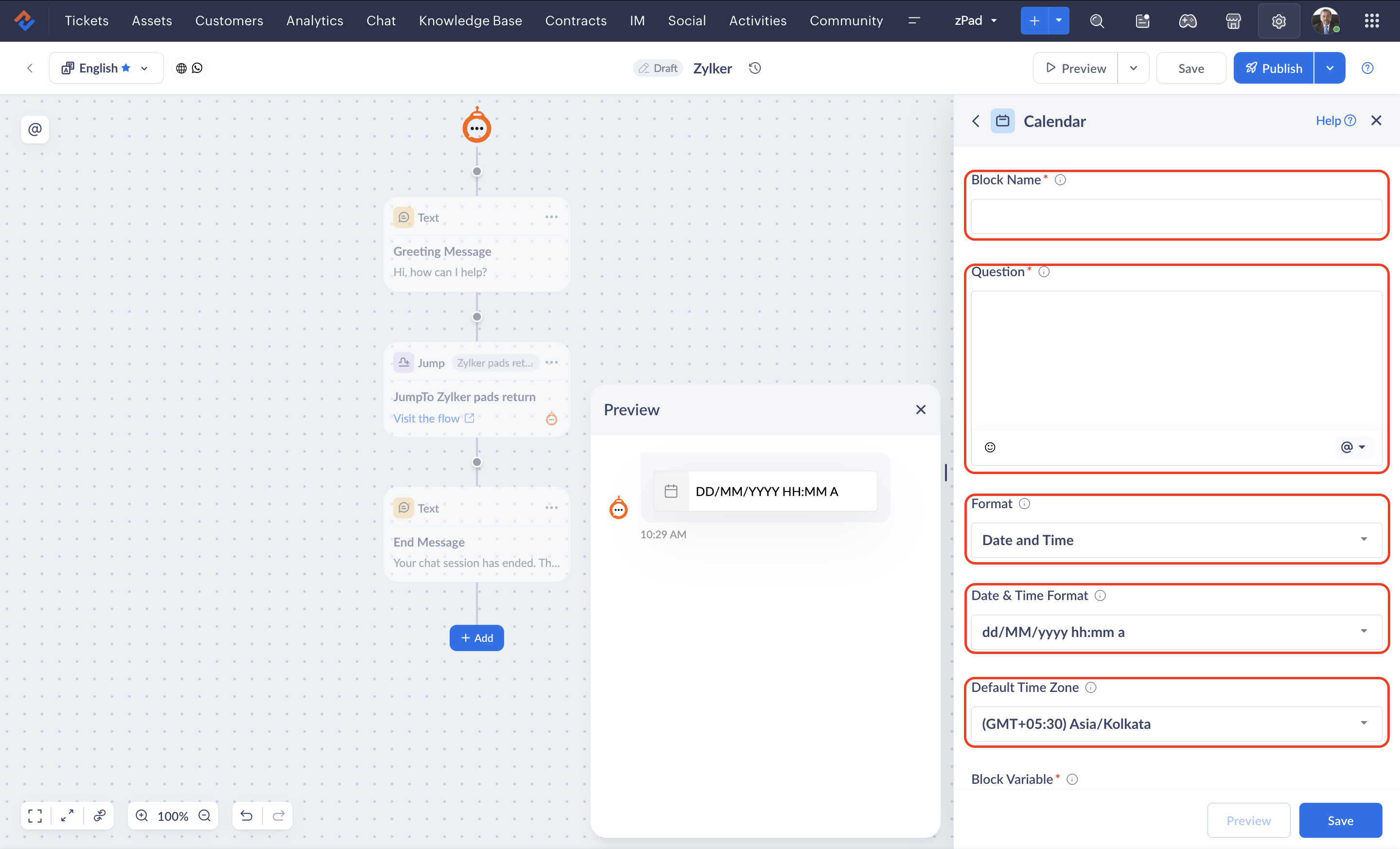
Task: Click the undo arrow icon
Action: point(246,815)
